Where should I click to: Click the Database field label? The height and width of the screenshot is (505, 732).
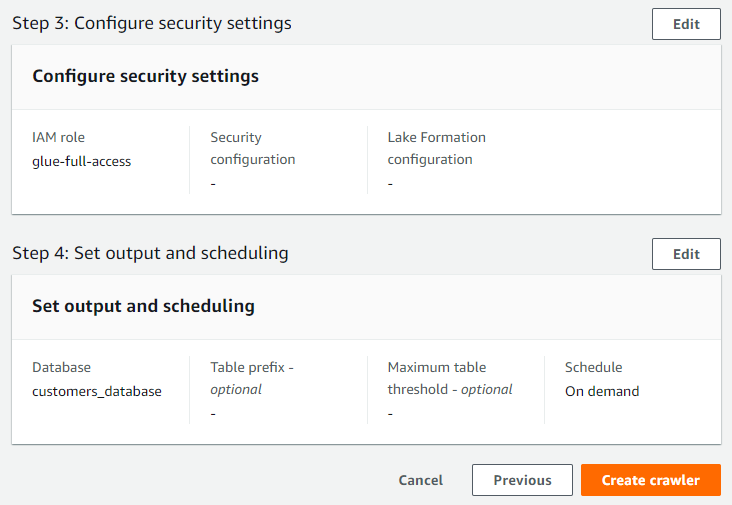62,367
